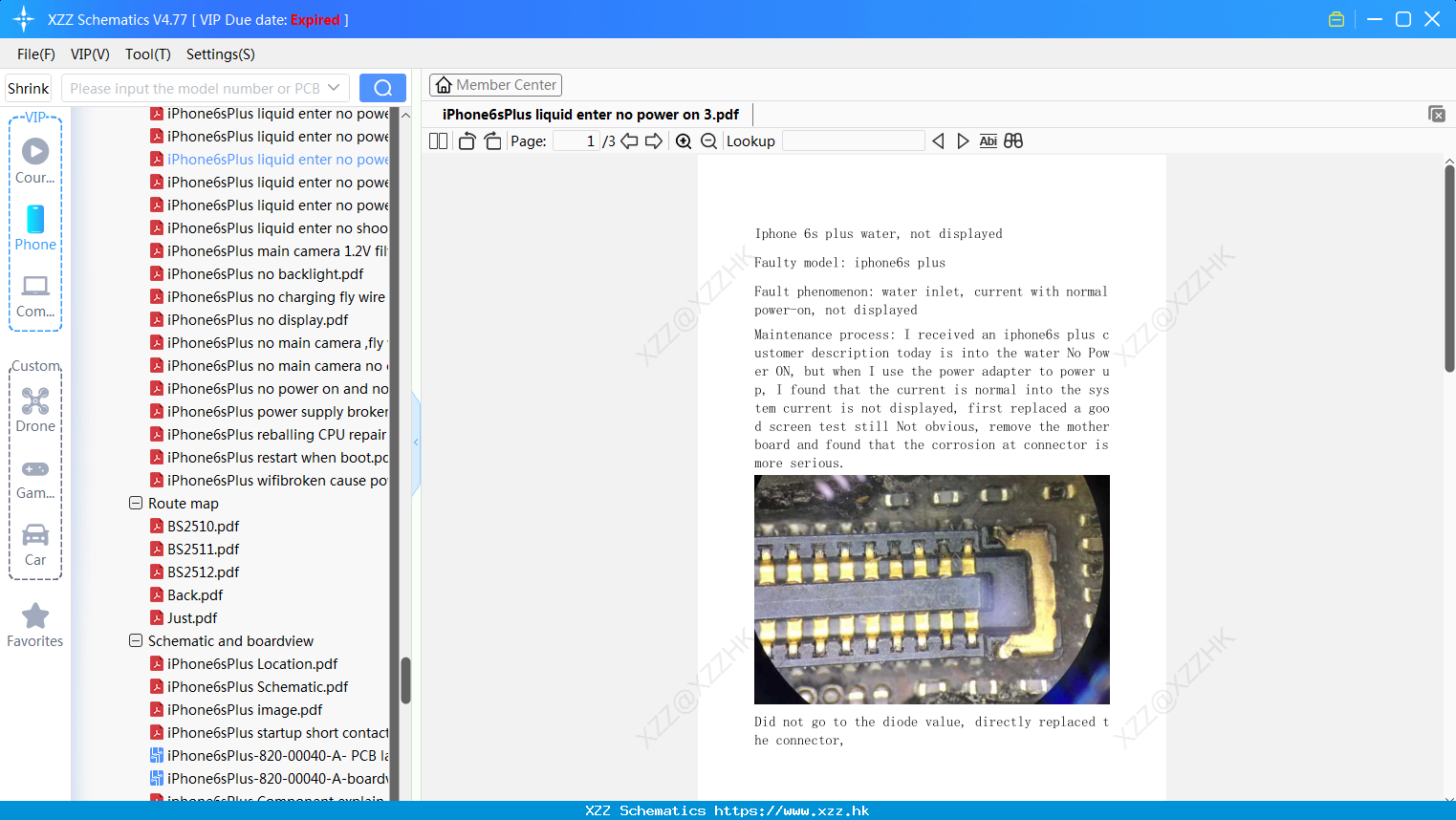Click the yellow toolbox icon in title bar
Viewport: 1456px width, 820px height.
pos(1336,19)
